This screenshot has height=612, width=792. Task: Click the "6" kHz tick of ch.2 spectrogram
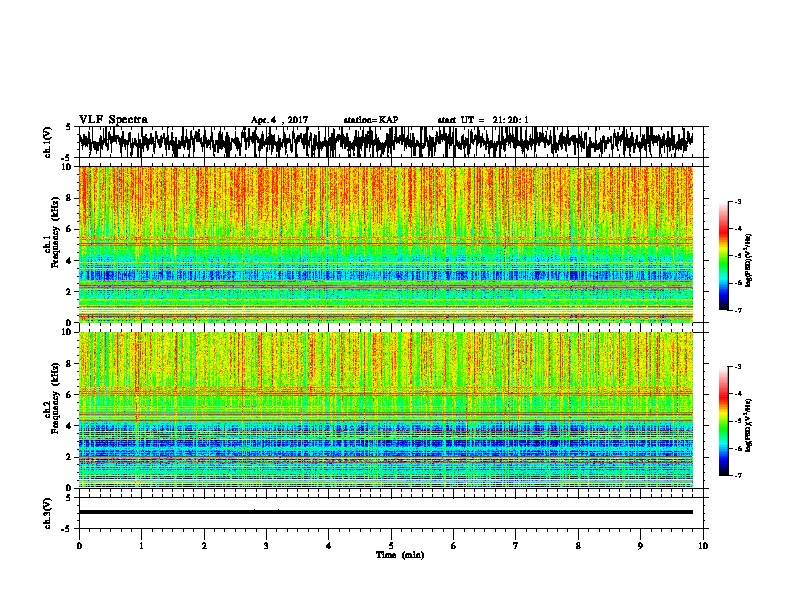[71, 395]
